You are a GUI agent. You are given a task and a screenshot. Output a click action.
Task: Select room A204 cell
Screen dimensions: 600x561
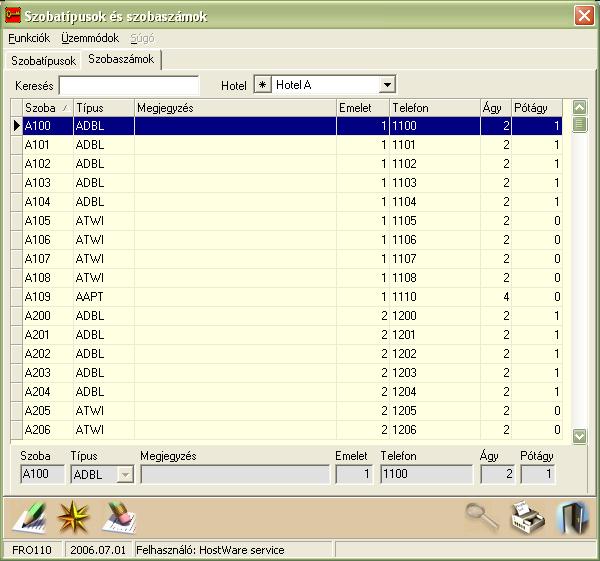[48, 392]
